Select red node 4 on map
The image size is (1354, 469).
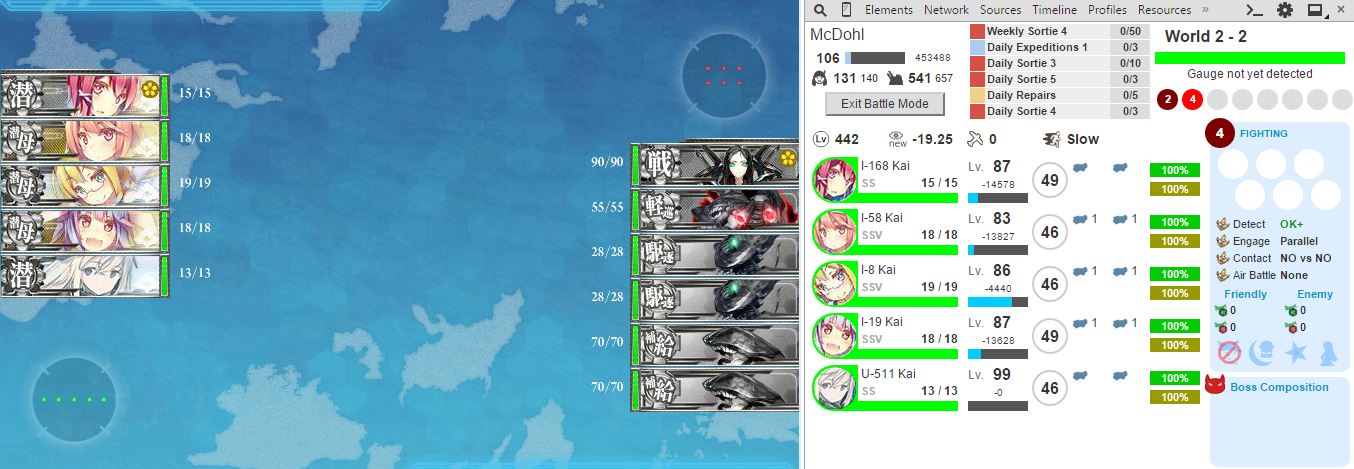(1191, 99)
